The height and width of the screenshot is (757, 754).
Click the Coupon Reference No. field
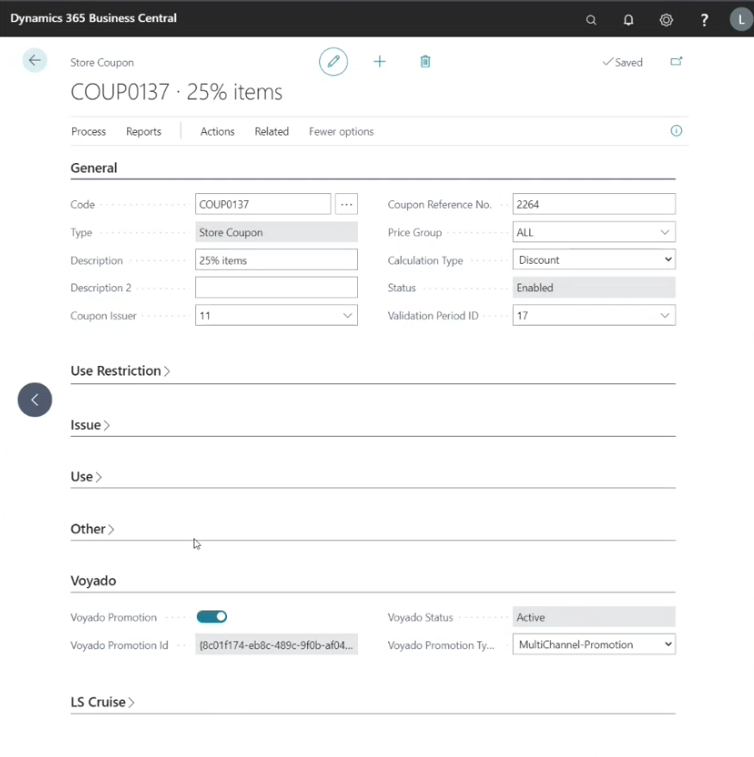click(x=594, y=204)
